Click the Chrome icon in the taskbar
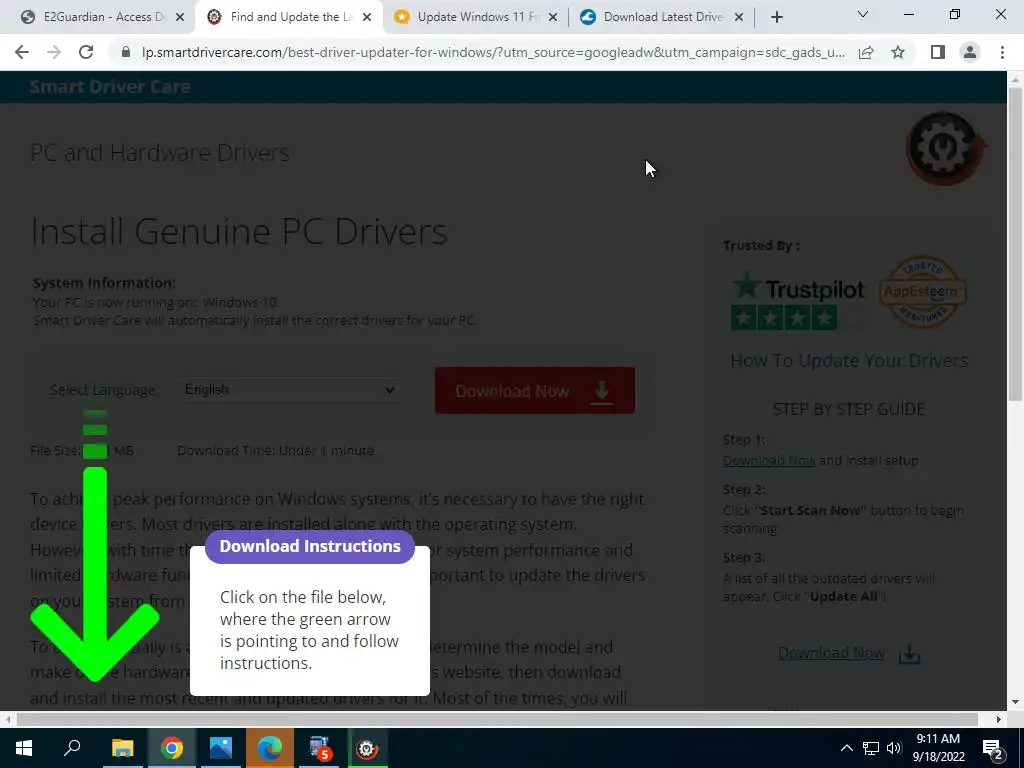 [172, 748]
